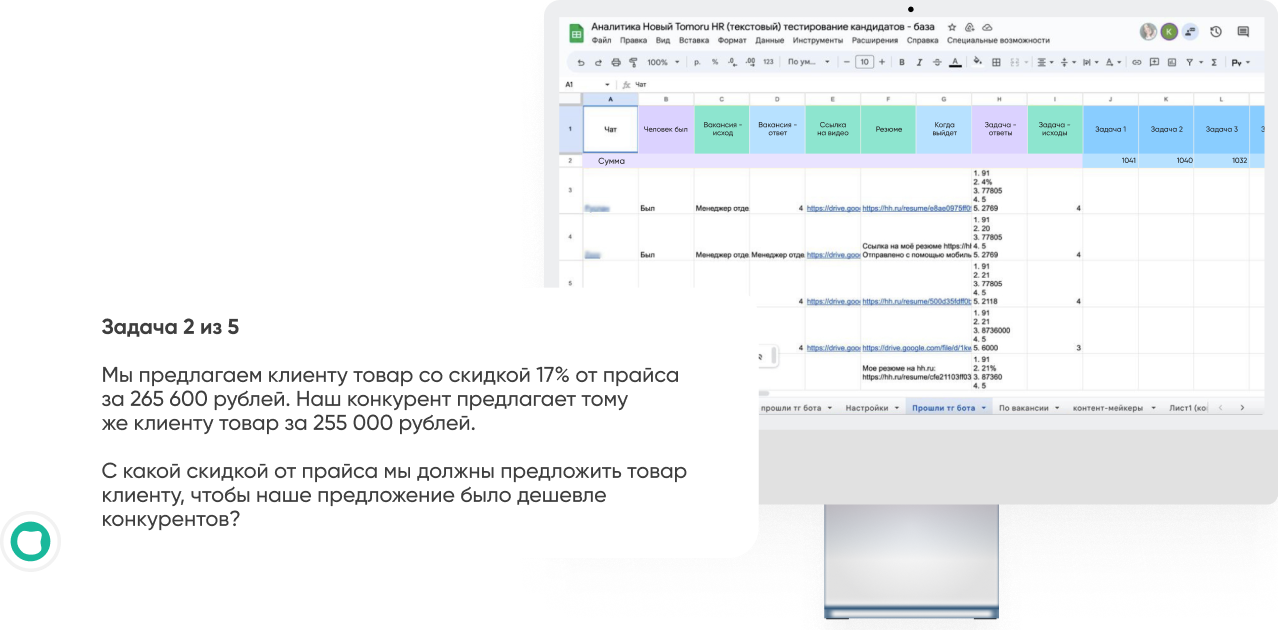Format cell as percent
Viewport: 1278px width, 630px height.
[x=715, y=62]
